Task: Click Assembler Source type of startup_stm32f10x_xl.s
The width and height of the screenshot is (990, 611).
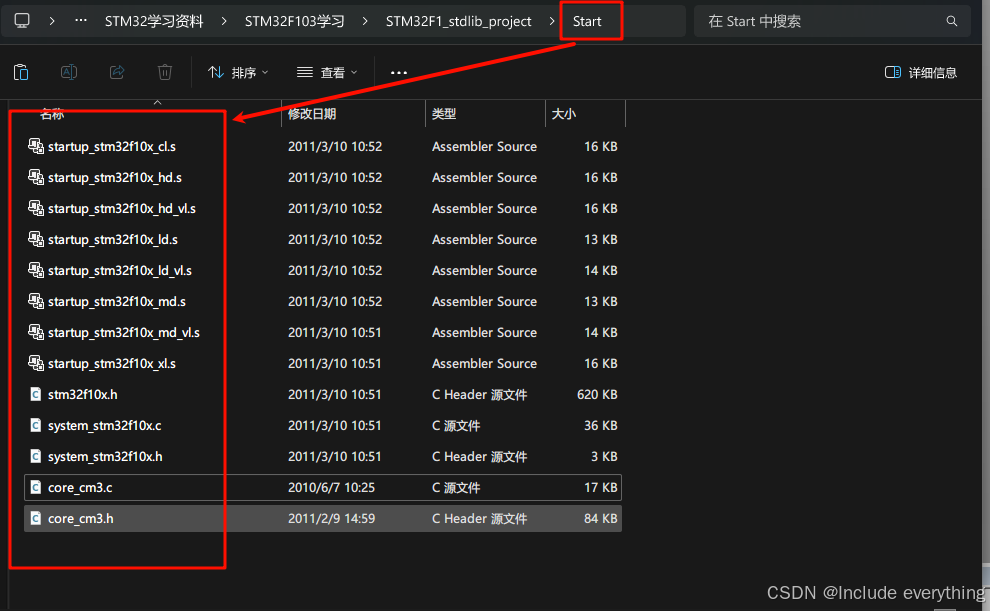Action: click(x=484, y=363)
